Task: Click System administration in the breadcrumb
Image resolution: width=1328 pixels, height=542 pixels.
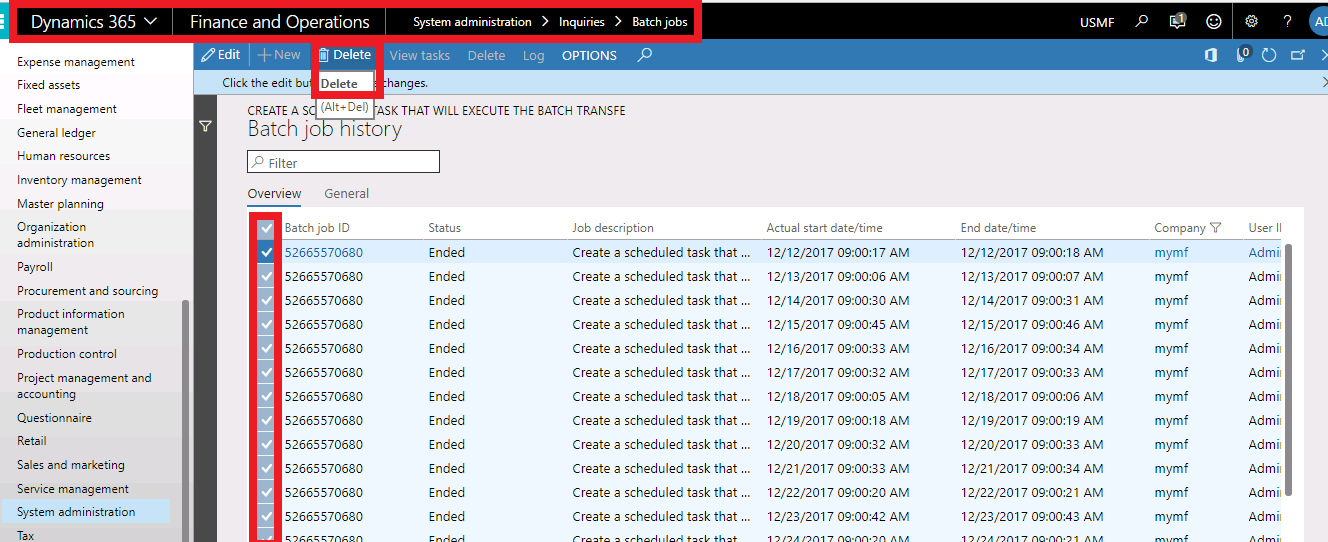Action: 472,22
